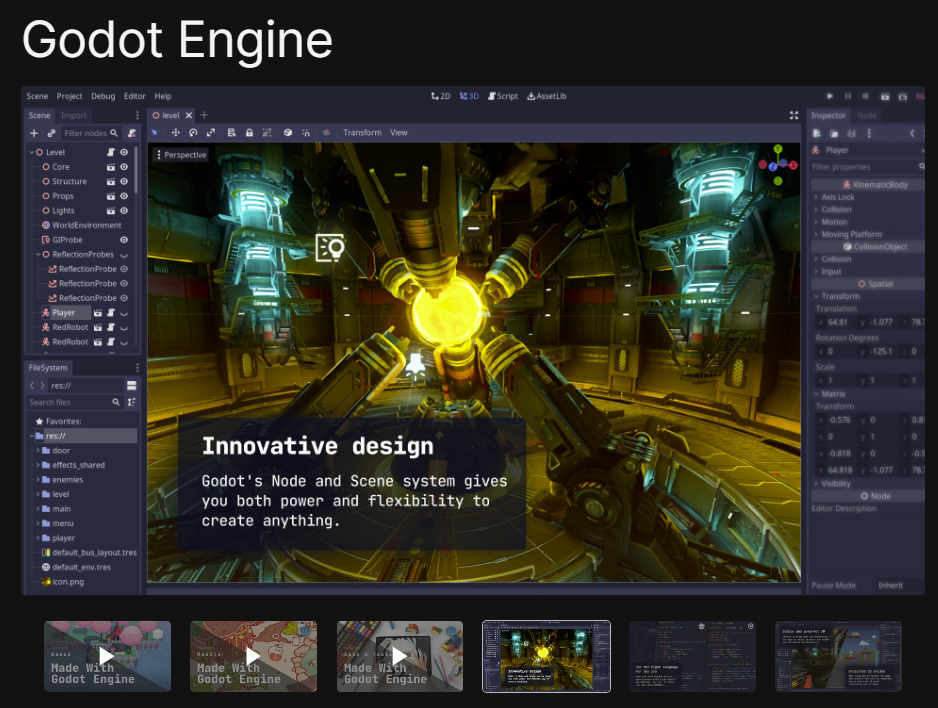Toggle the viewport distraction-free fullscreen icon
The image size is (938, 708).
[x=794, y=115]
